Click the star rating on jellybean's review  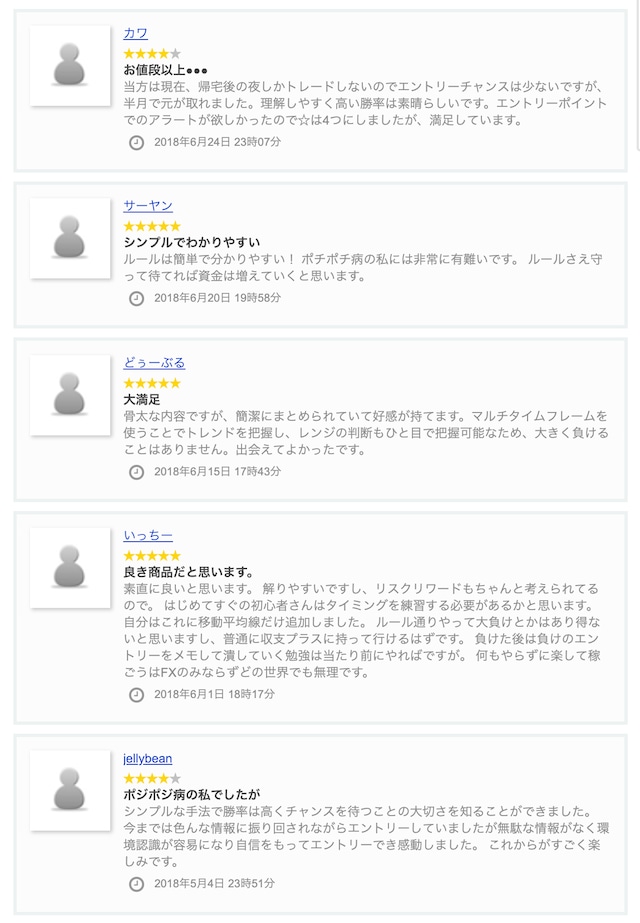(152, 778)
